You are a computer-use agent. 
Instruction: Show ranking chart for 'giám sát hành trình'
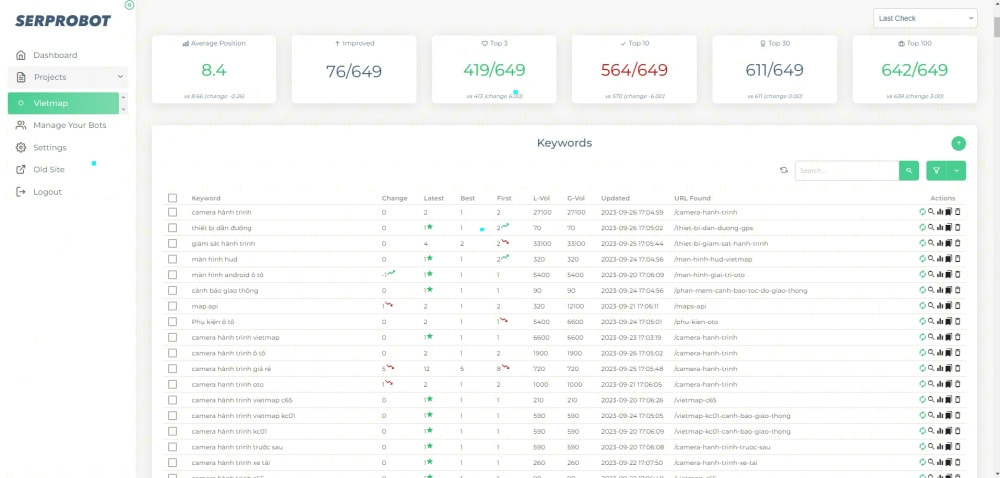pyautogui.click(x=940, y=243)
